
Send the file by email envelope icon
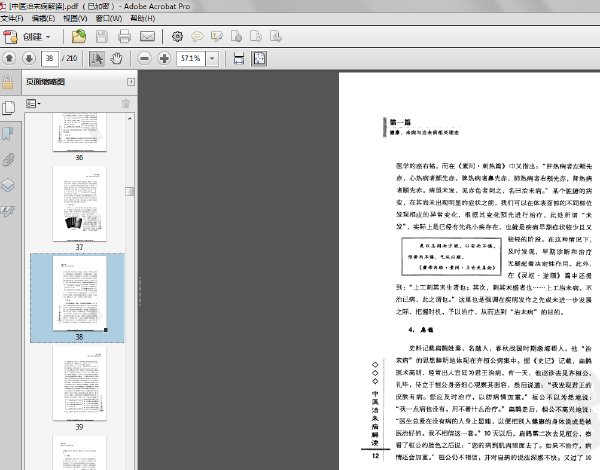(x=147, y=37)
